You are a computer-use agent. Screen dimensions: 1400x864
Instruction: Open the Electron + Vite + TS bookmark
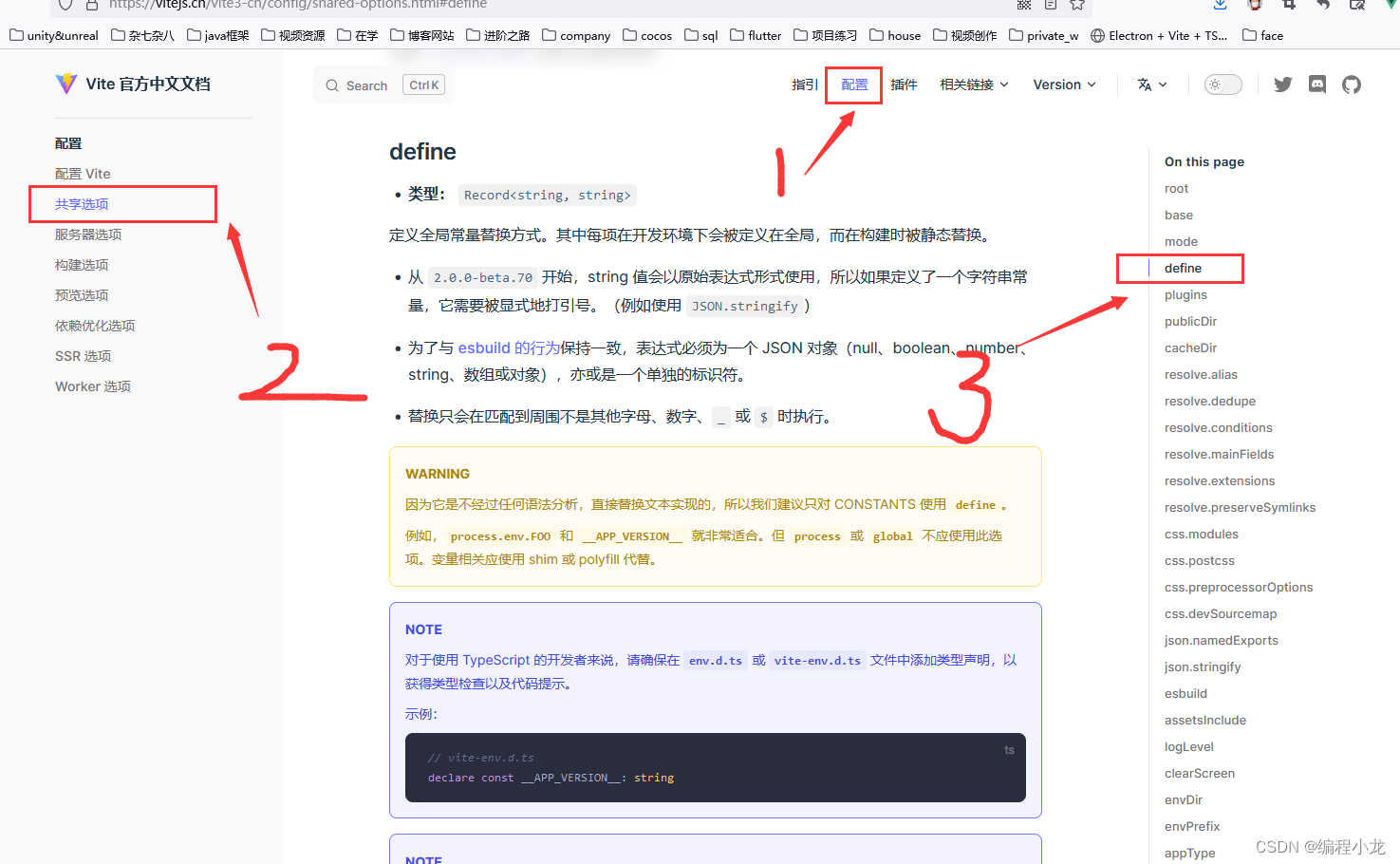point(1159,35)
